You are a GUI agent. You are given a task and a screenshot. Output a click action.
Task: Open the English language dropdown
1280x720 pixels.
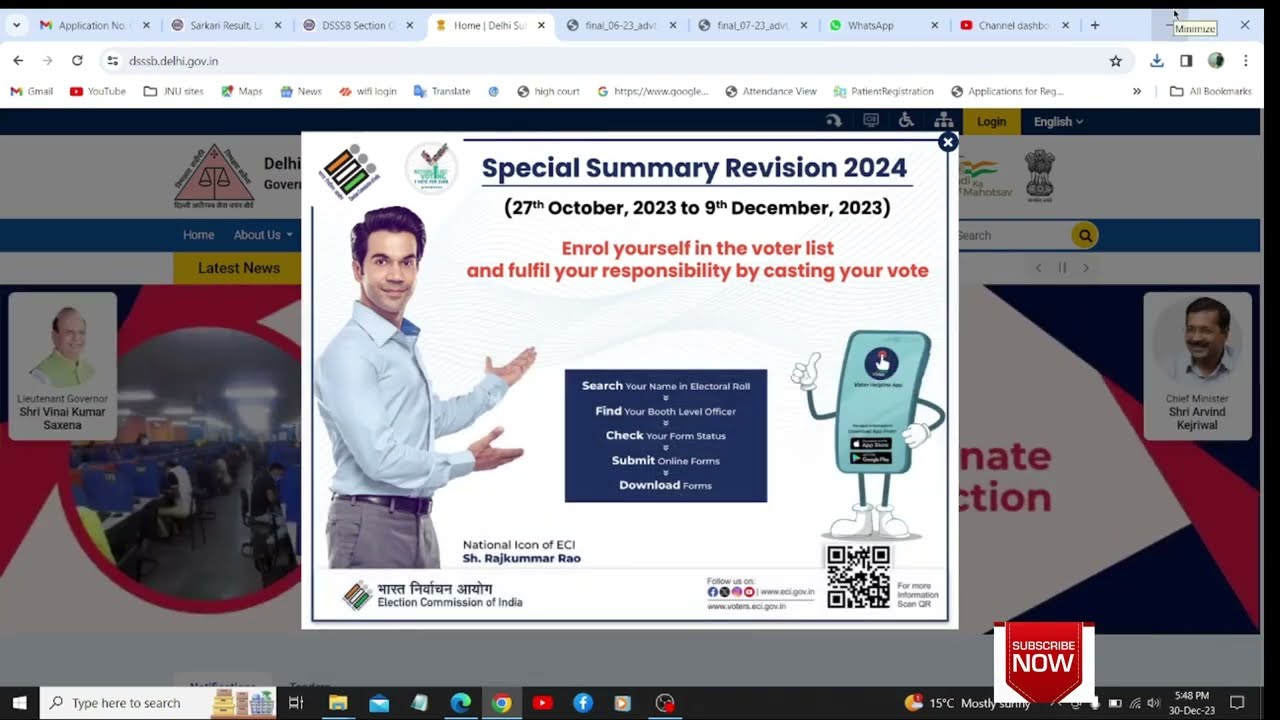click(1058, 122)
